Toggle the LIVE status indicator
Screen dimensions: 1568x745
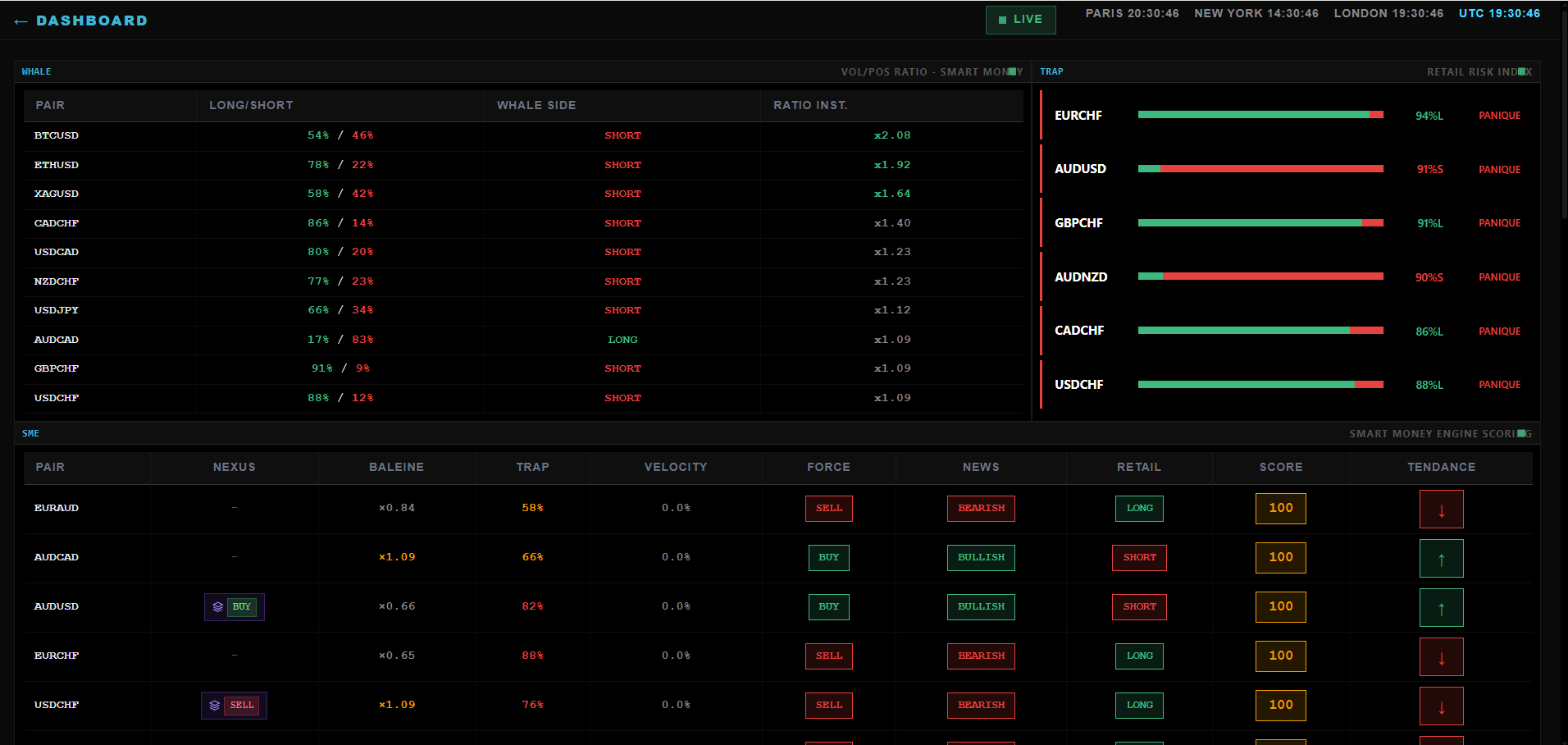pyautogui.click(x=1020, y=20)
